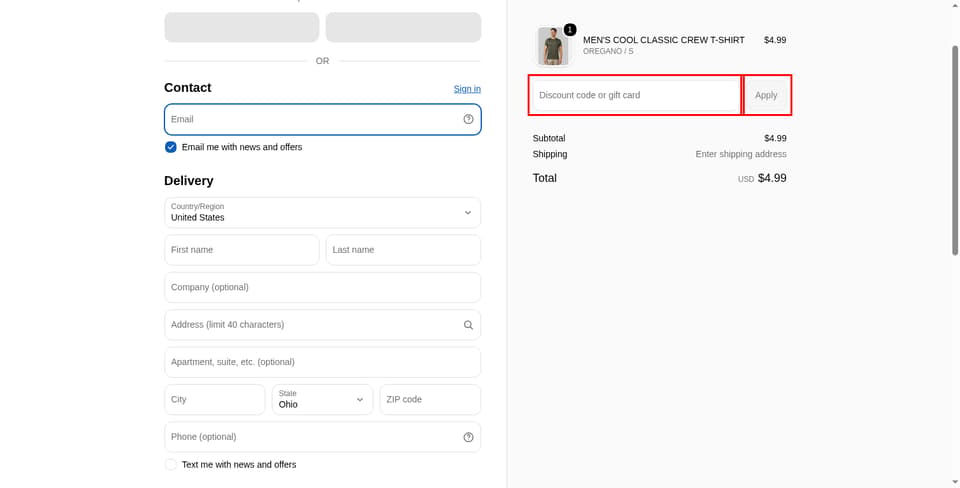Click the ZIP code field
Viewport: 960px width, 488px height.
point(430,399)
